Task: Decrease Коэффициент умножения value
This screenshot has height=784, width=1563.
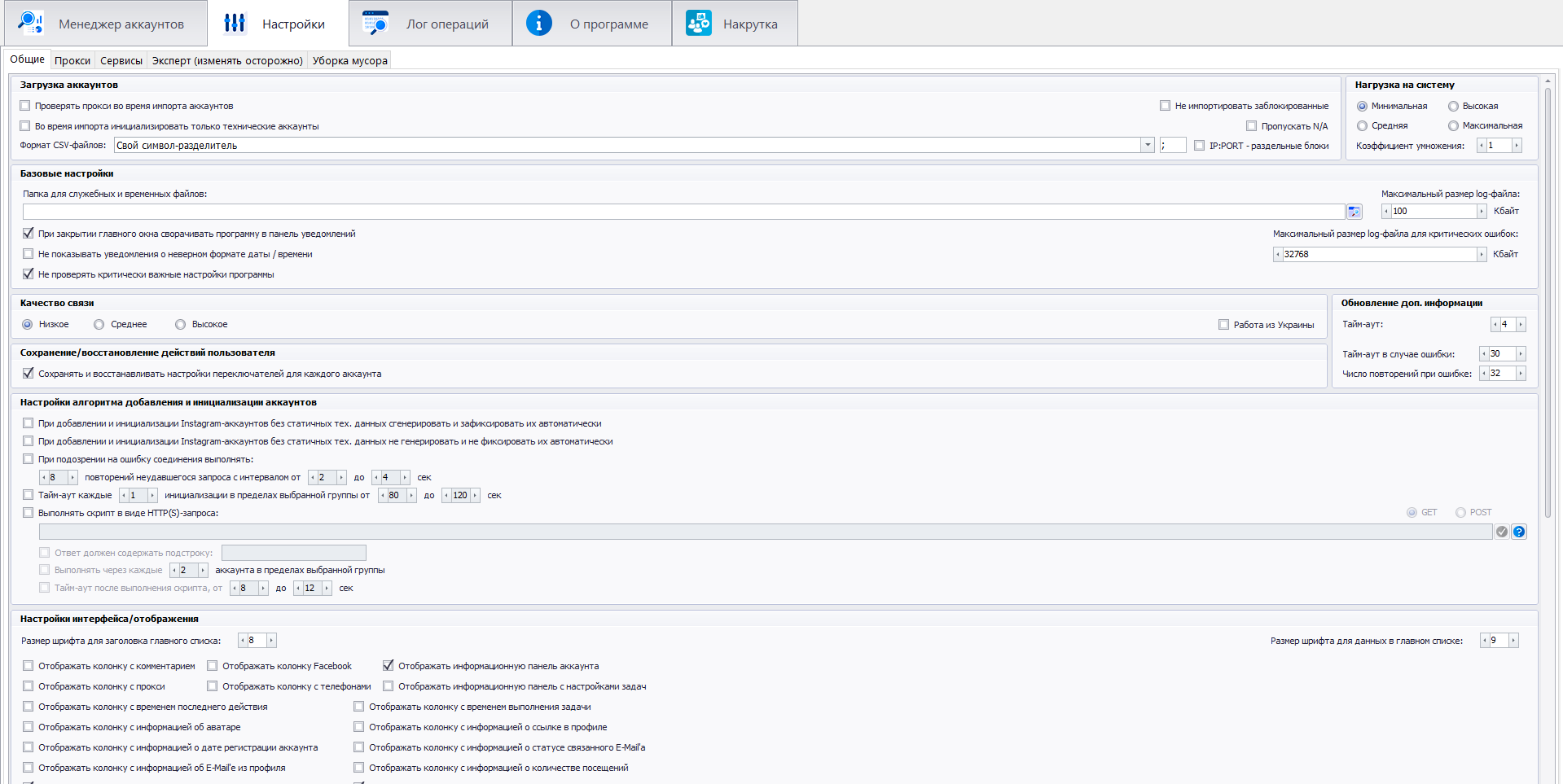Action: tap(1482, 145)
